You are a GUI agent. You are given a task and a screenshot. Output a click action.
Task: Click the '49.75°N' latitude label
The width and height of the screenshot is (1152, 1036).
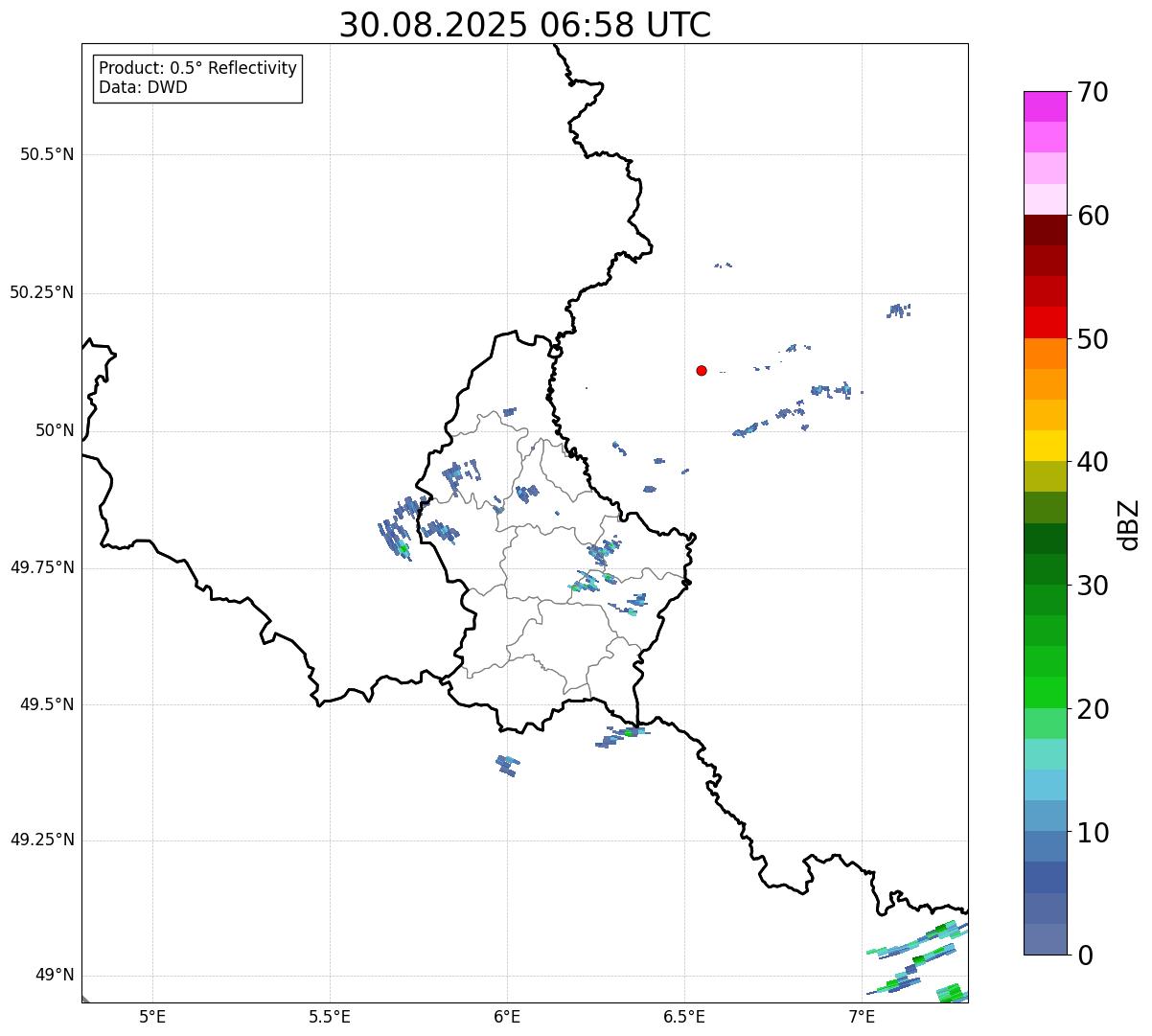pos(41,567)
